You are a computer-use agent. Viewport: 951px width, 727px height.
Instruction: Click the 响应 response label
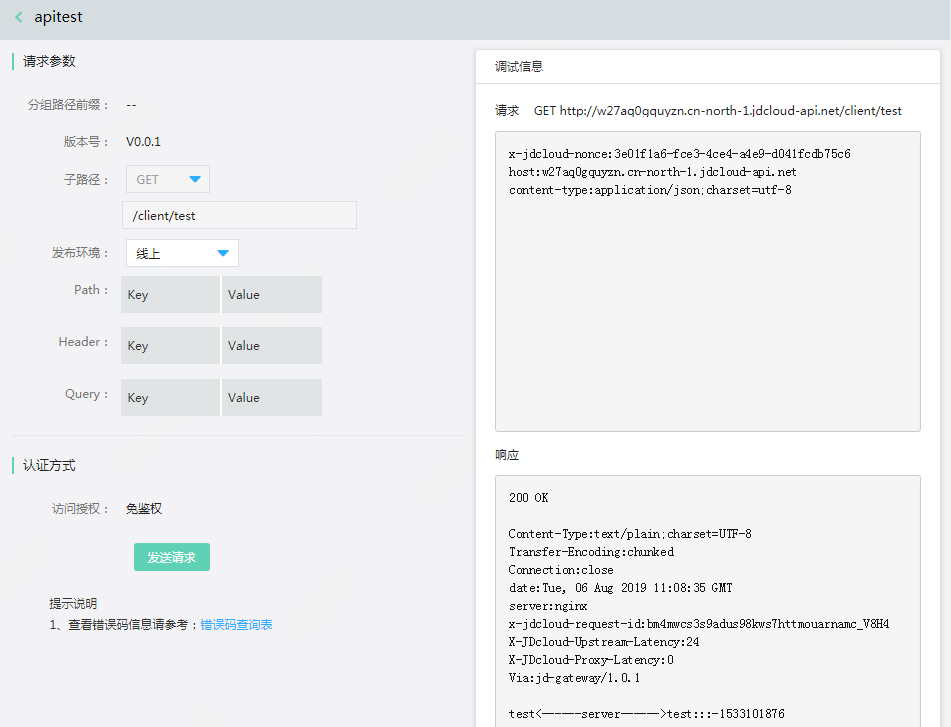point(506,453)
